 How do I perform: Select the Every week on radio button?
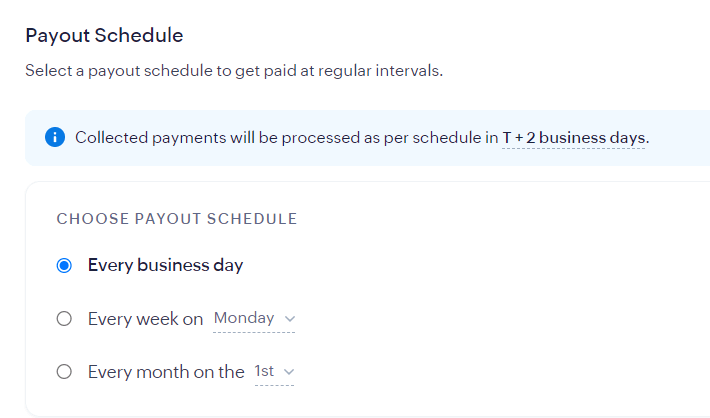click(65, 319)
